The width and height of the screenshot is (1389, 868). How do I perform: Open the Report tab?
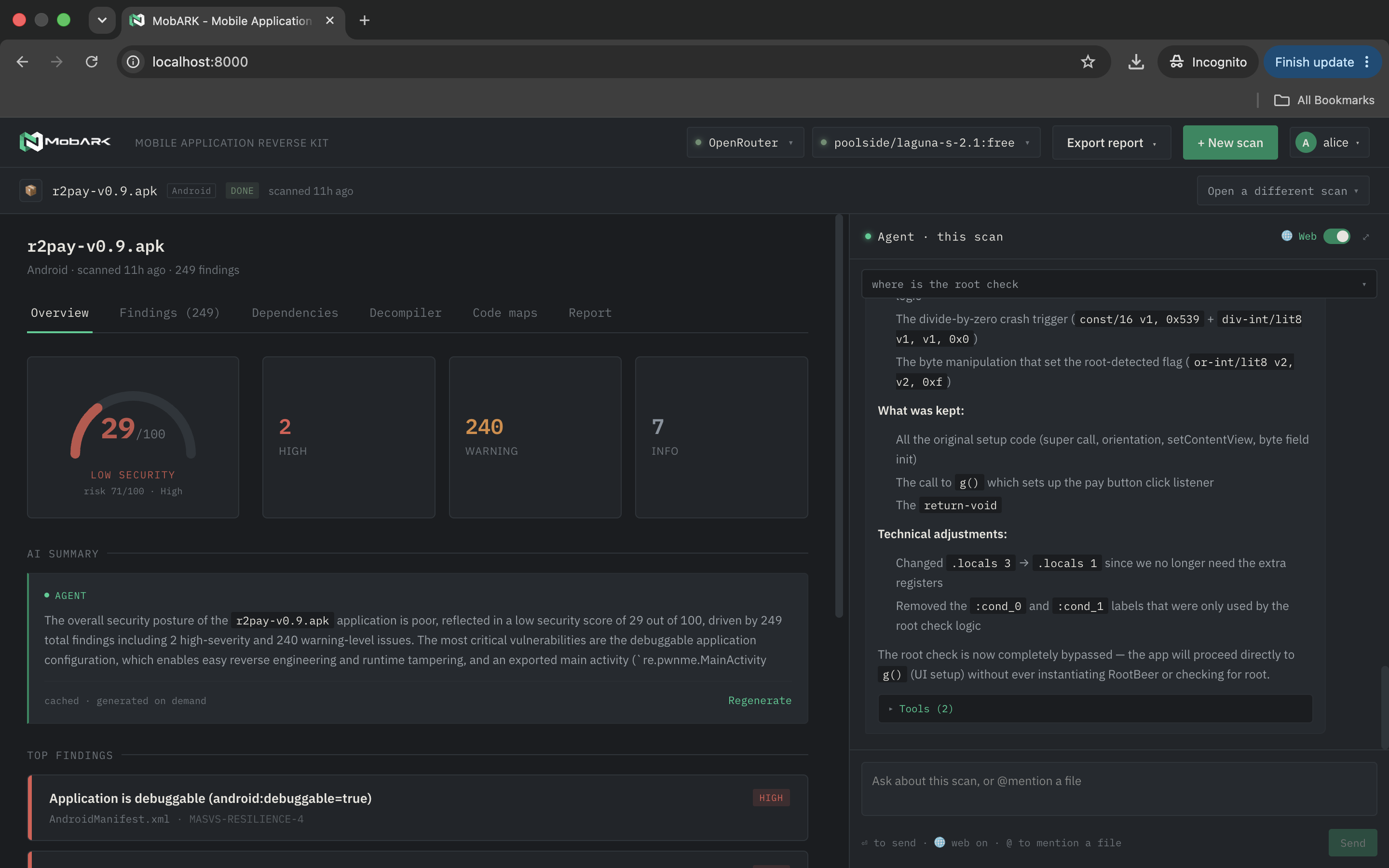pos(590,313)
